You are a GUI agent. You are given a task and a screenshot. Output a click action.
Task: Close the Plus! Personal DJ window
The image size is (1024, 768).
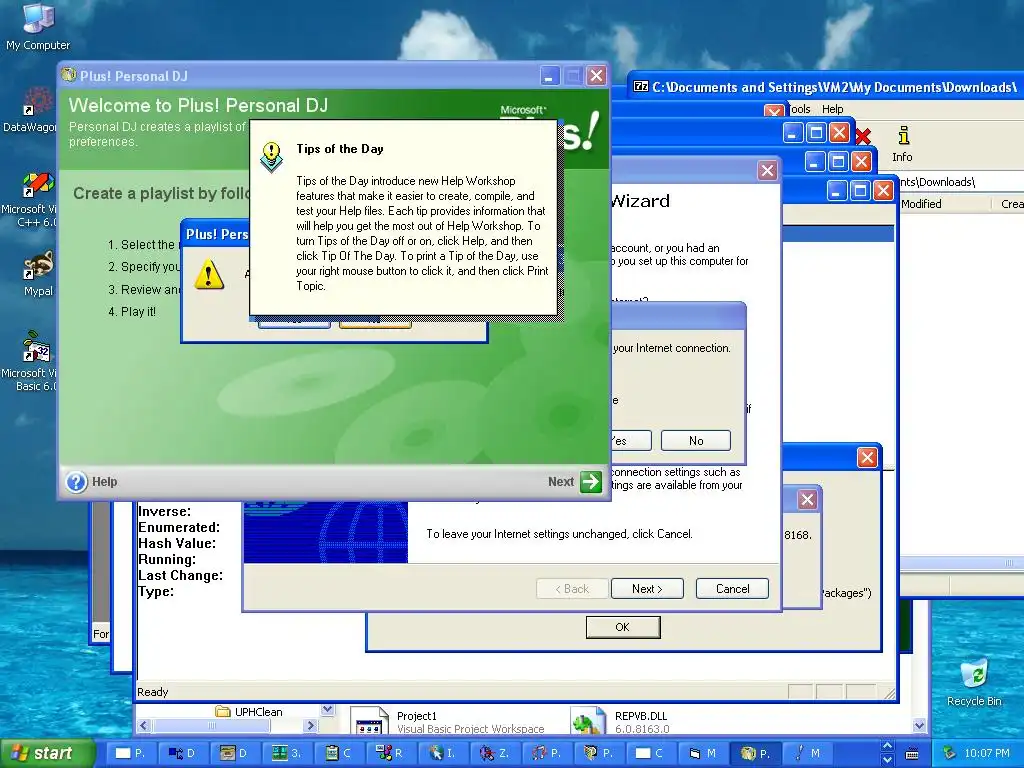click(596, 76)
